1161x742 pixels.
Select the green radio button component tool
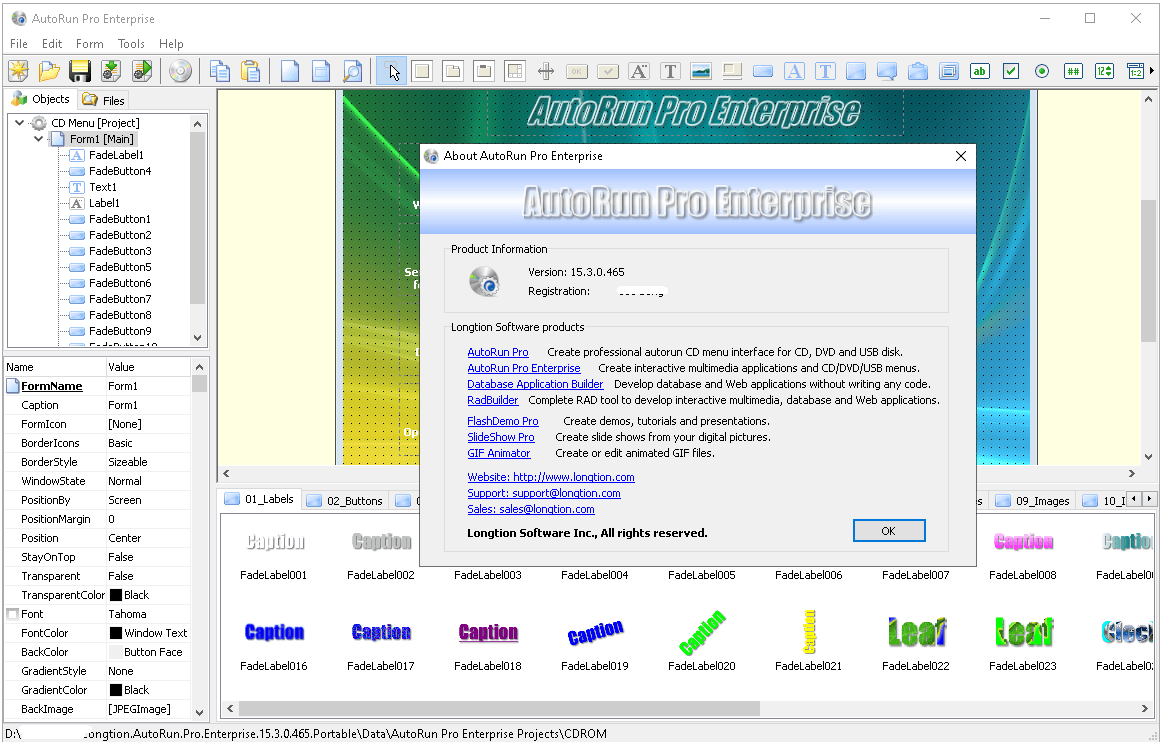click(1042, 71)
